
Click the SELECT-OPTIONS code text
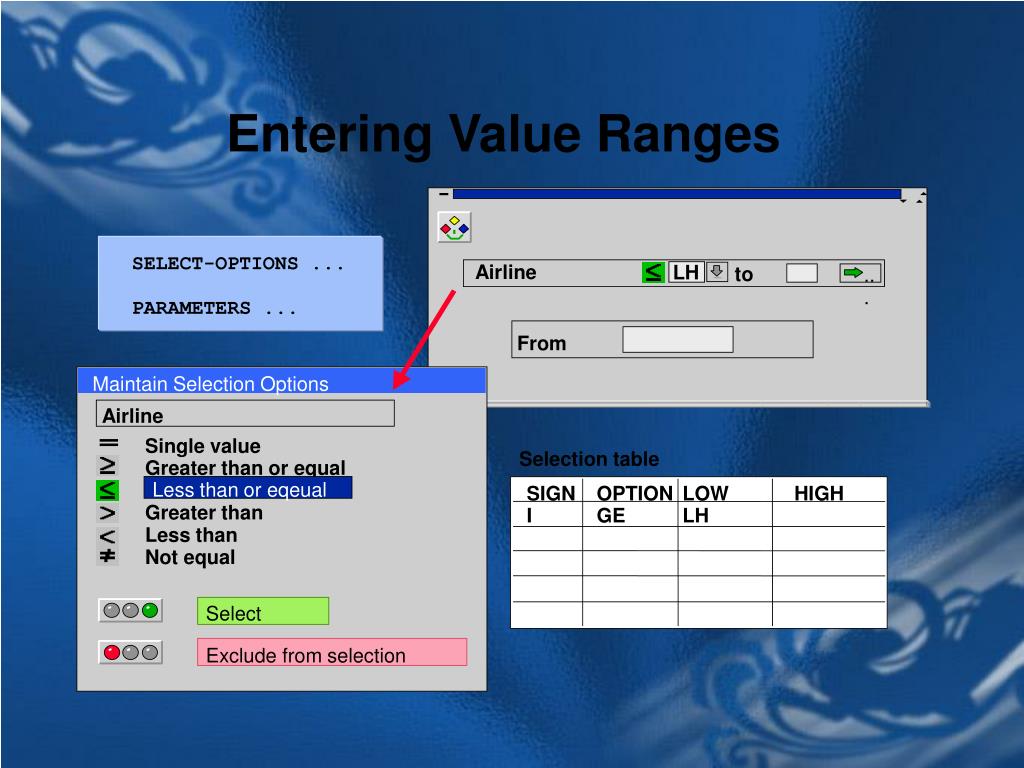coord(238,264)
